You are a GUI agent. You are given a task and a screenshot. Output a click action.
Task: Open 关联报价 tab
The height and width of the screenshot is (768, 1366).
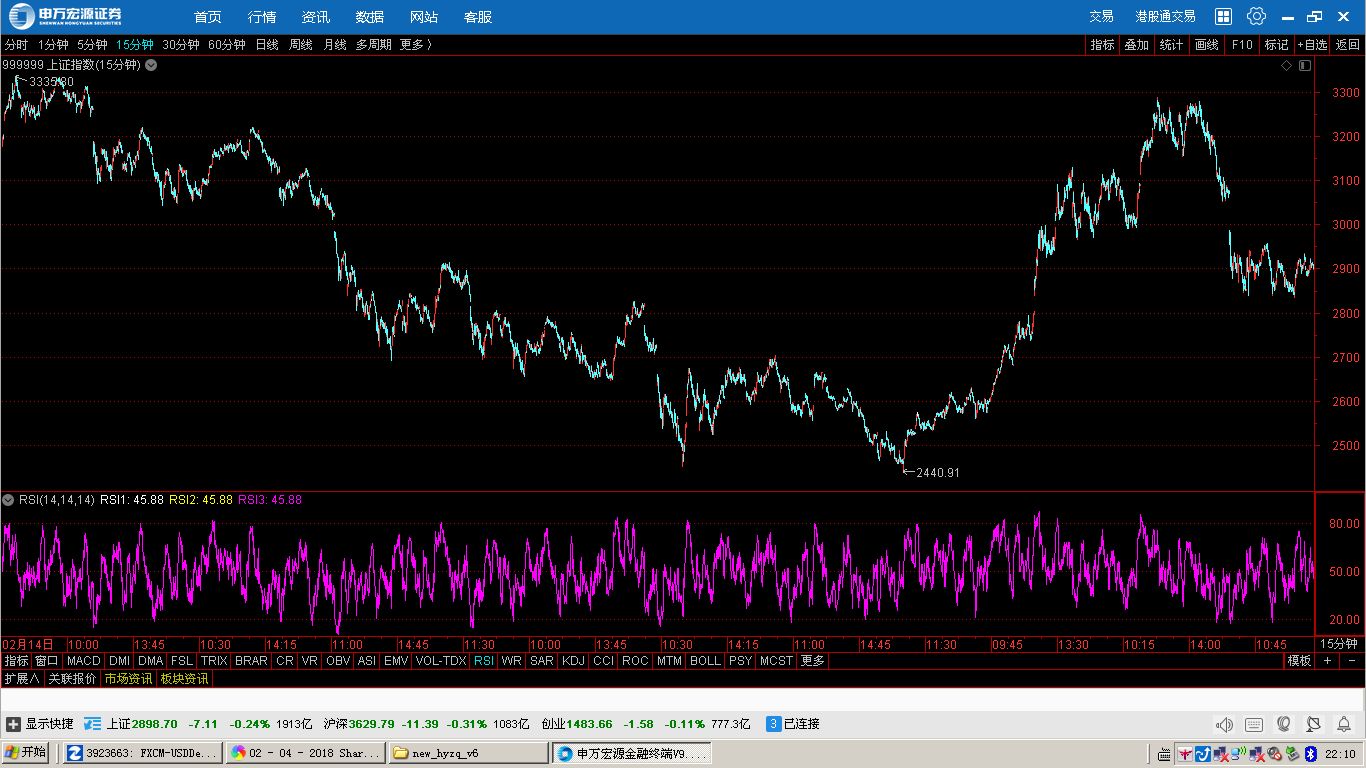click(x=72, y=679)
